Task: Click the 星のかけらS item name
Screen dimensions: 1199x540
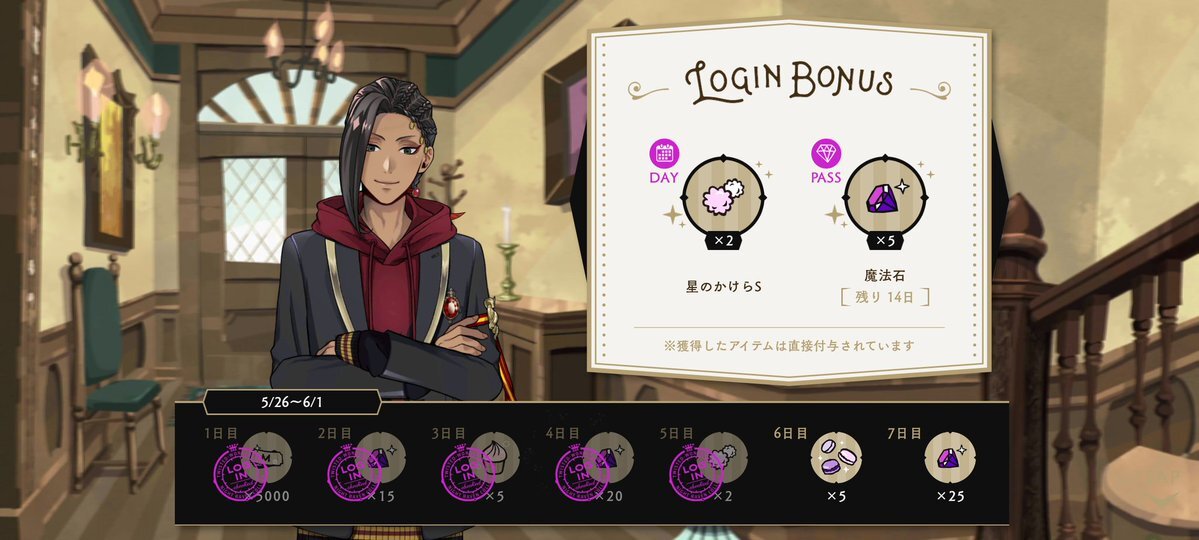Action: point(723,287)
